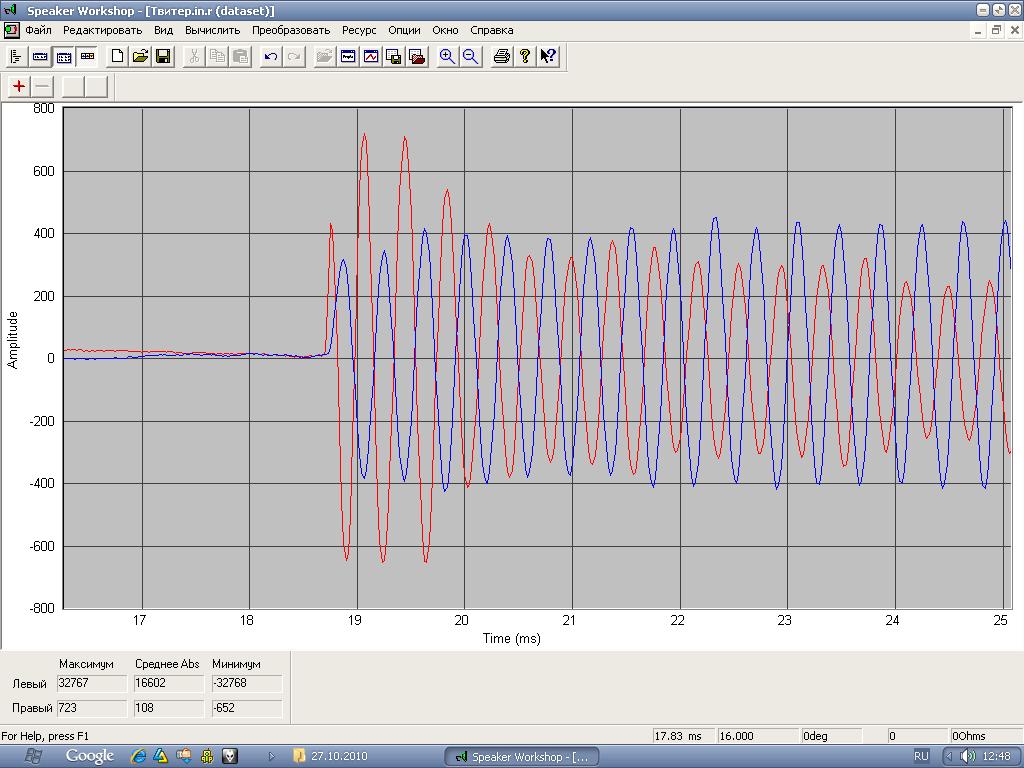Open a file with the folder icon

tap(140, 57)
